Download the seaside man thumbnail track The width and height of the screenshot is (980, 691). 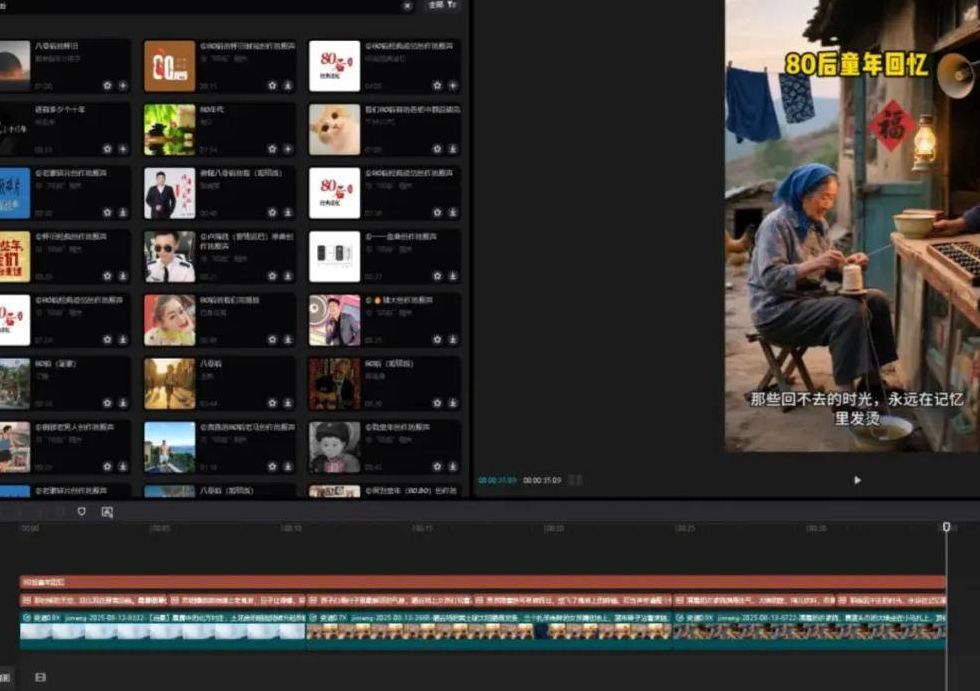(287, 466)
